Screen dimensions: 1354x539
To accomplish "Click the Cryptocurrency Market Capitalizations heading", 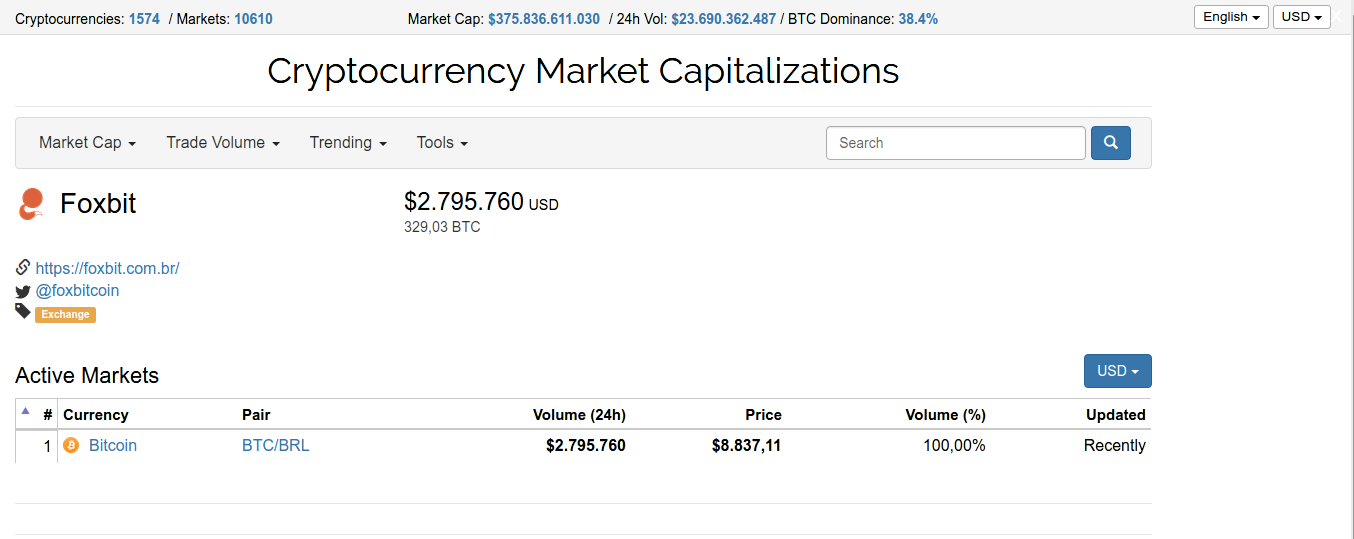I will coord(583,71).
